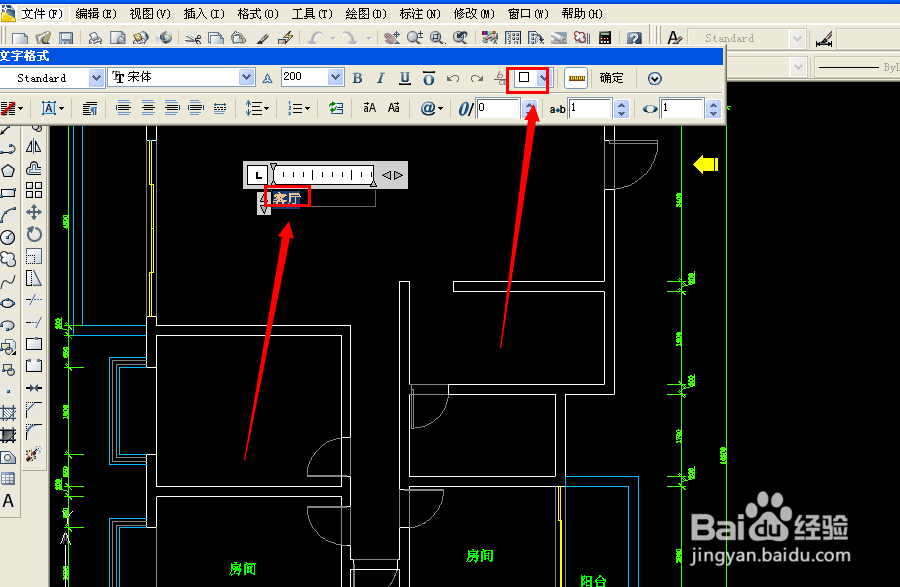The image size is (900, 587).
Task: Activate the Pan hand tool
Action: [x=392, y=38]
